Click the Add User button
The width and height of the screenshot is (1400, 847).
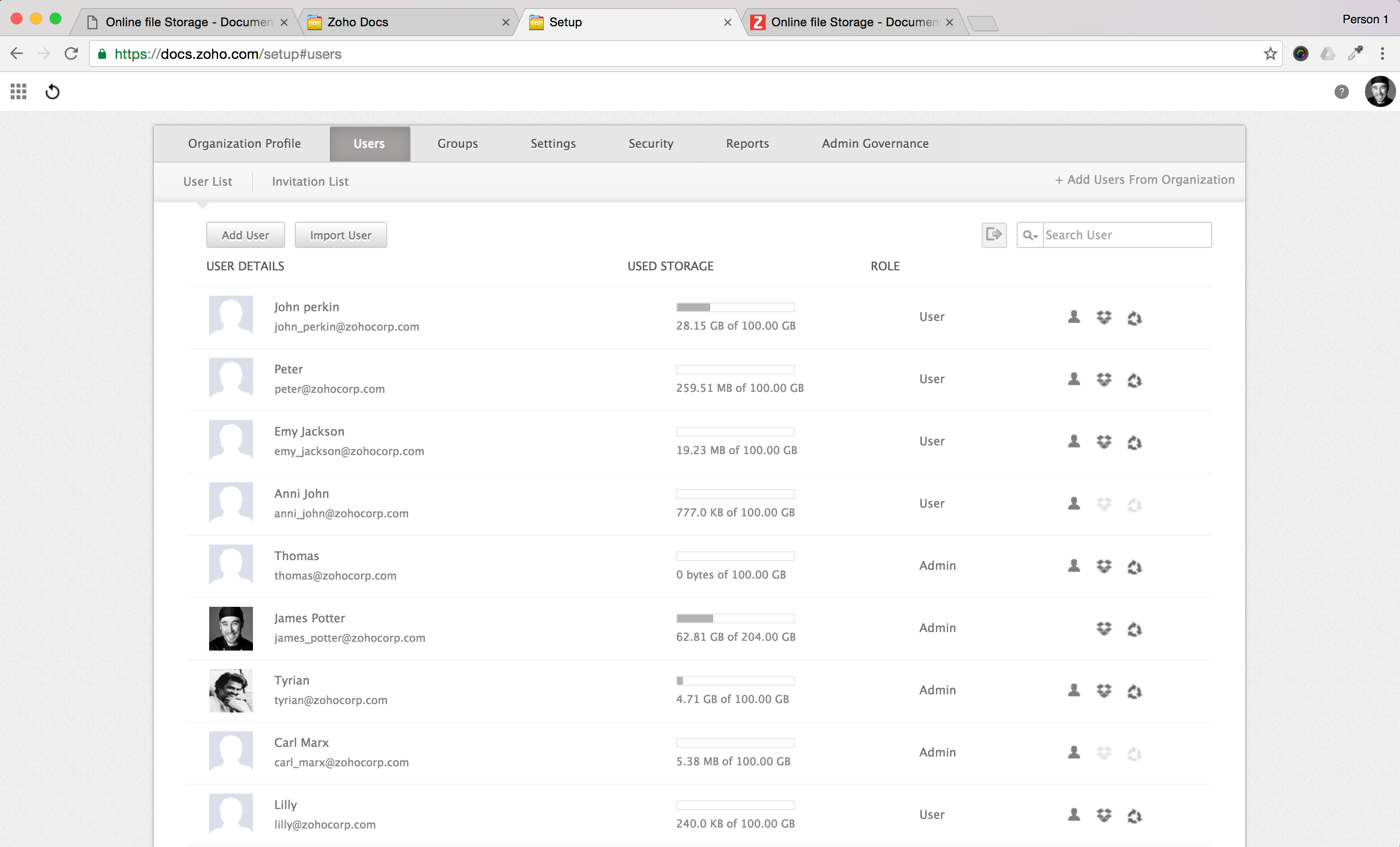[x=245, y=235]
